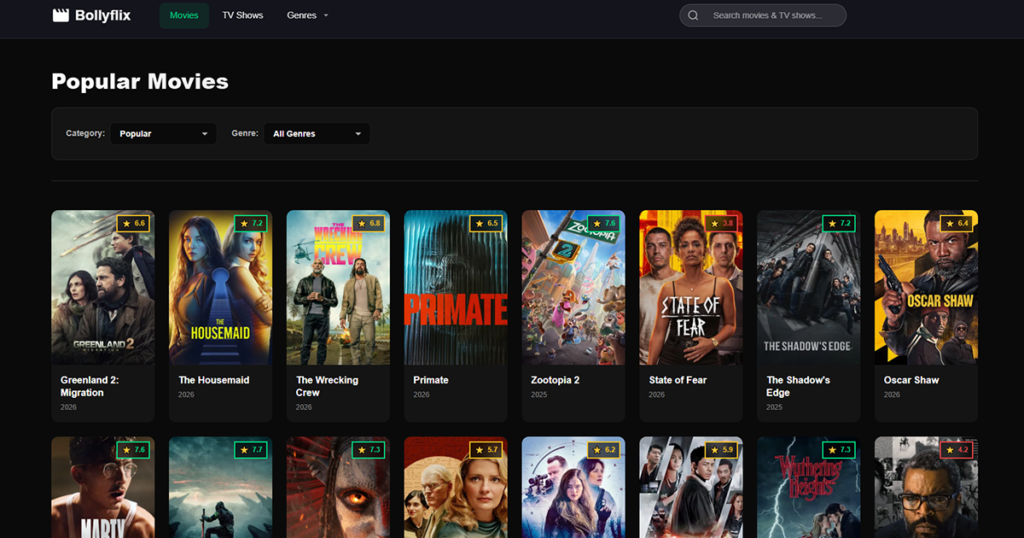Open The Housemaid title link
Viewport: 1024px width, 538px height.
[214, 380]
